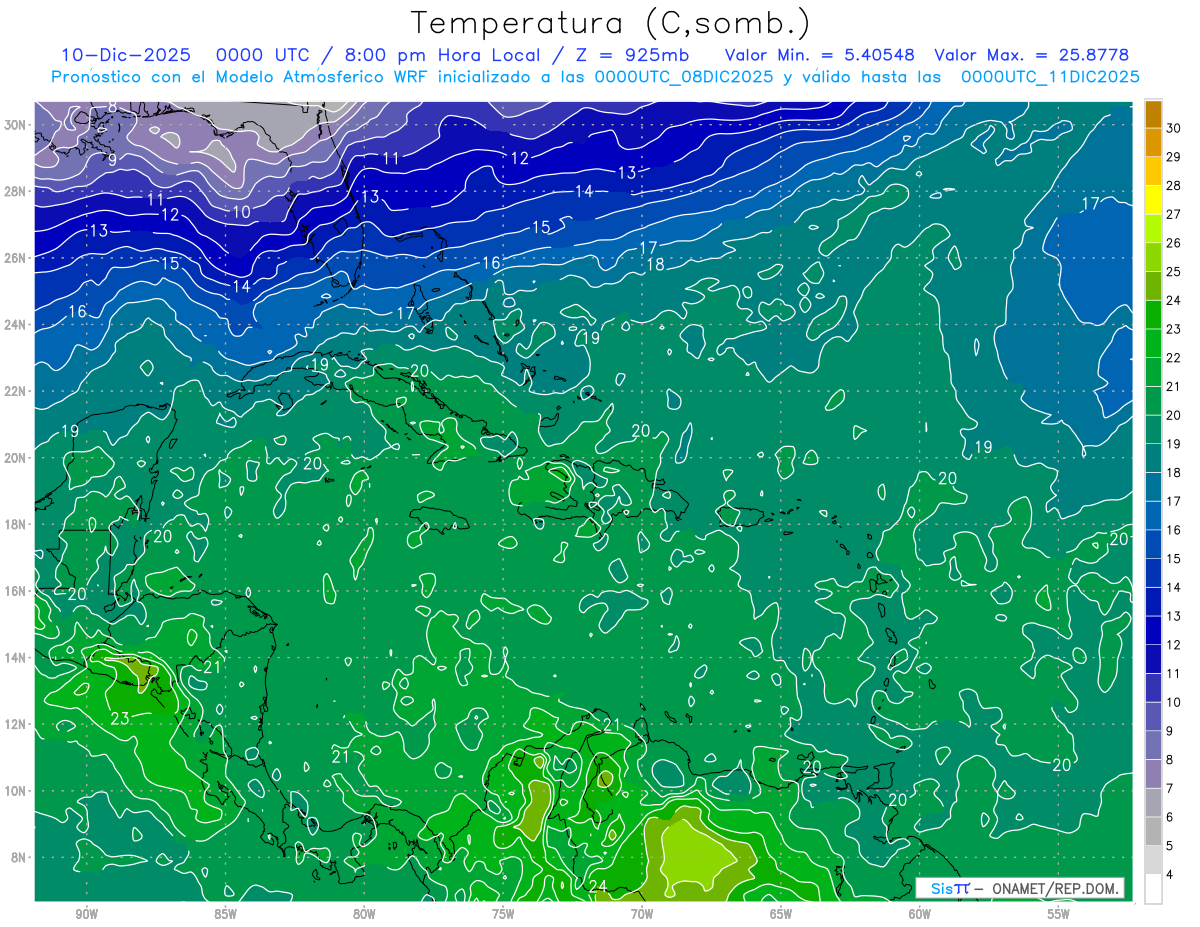Click the contour label 10 on the map
Image resolution: width=1200 pixels, height=927 pixels.
[x=242, y=212]
